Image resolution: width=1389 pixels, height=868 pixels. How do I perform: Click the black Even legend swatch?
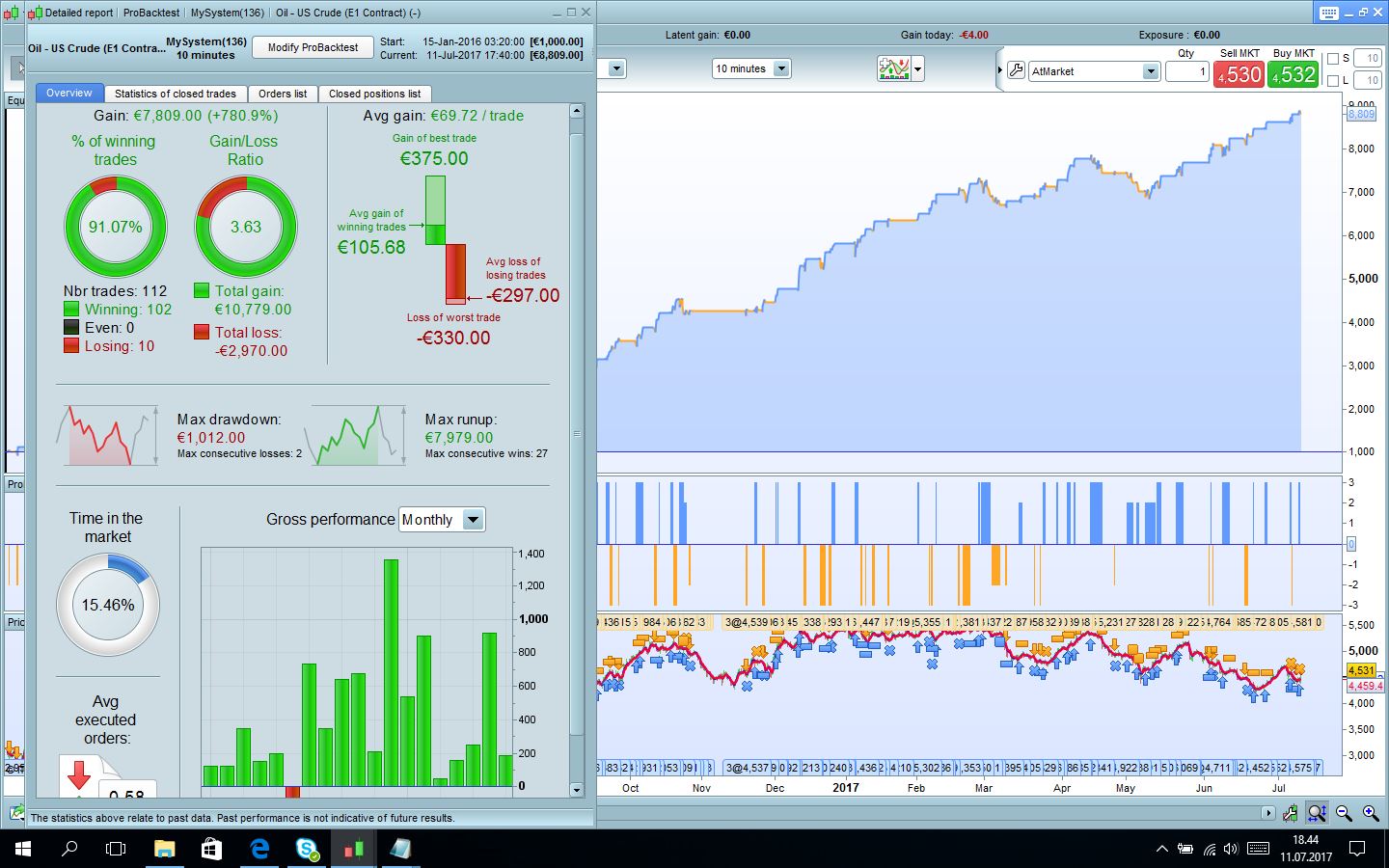pos(71,328)
